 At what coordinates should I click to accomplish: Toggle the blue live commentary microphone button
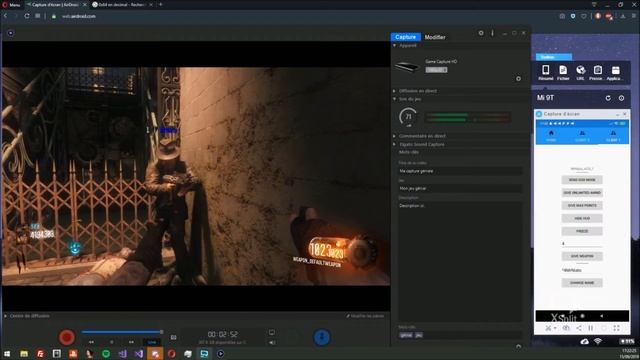[322, 337]
